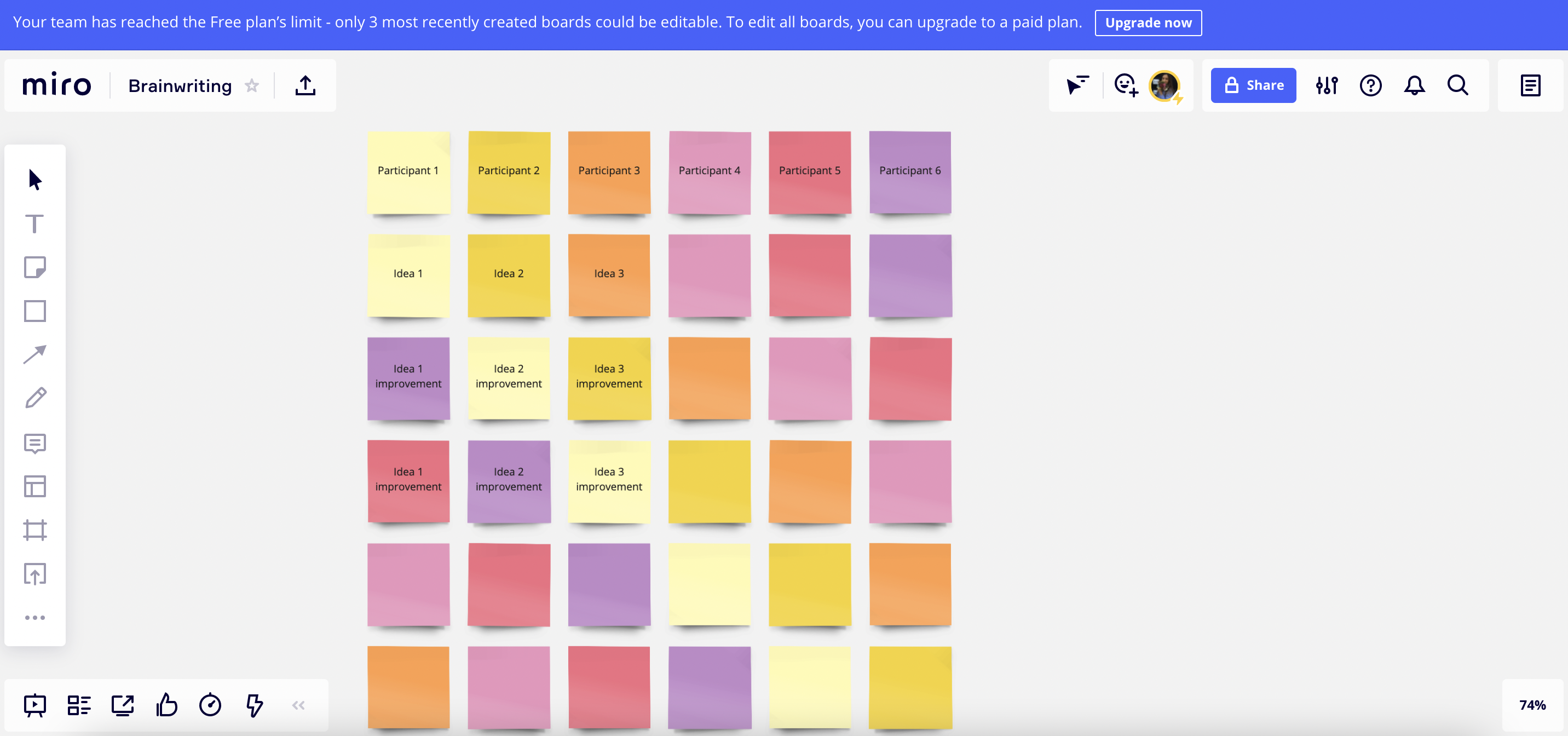Select the Text tool in left toolbar
The width and height of the screenshot is (1568, 736).
pyautogui.click(x=34, y=223)
